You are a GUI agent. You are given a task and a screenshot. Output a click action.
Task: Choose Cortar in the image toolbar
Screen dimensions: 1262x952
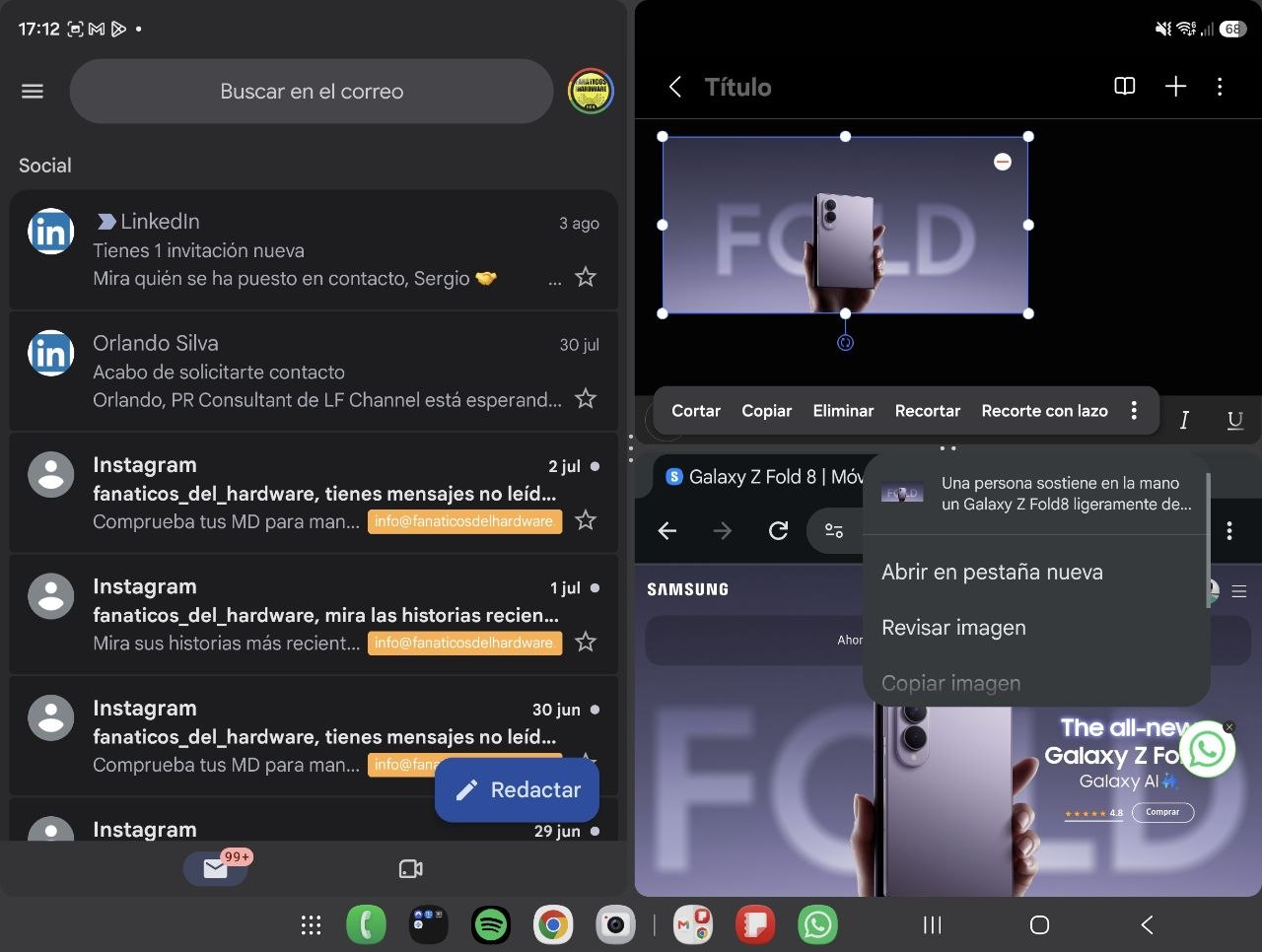click(696, 411)
